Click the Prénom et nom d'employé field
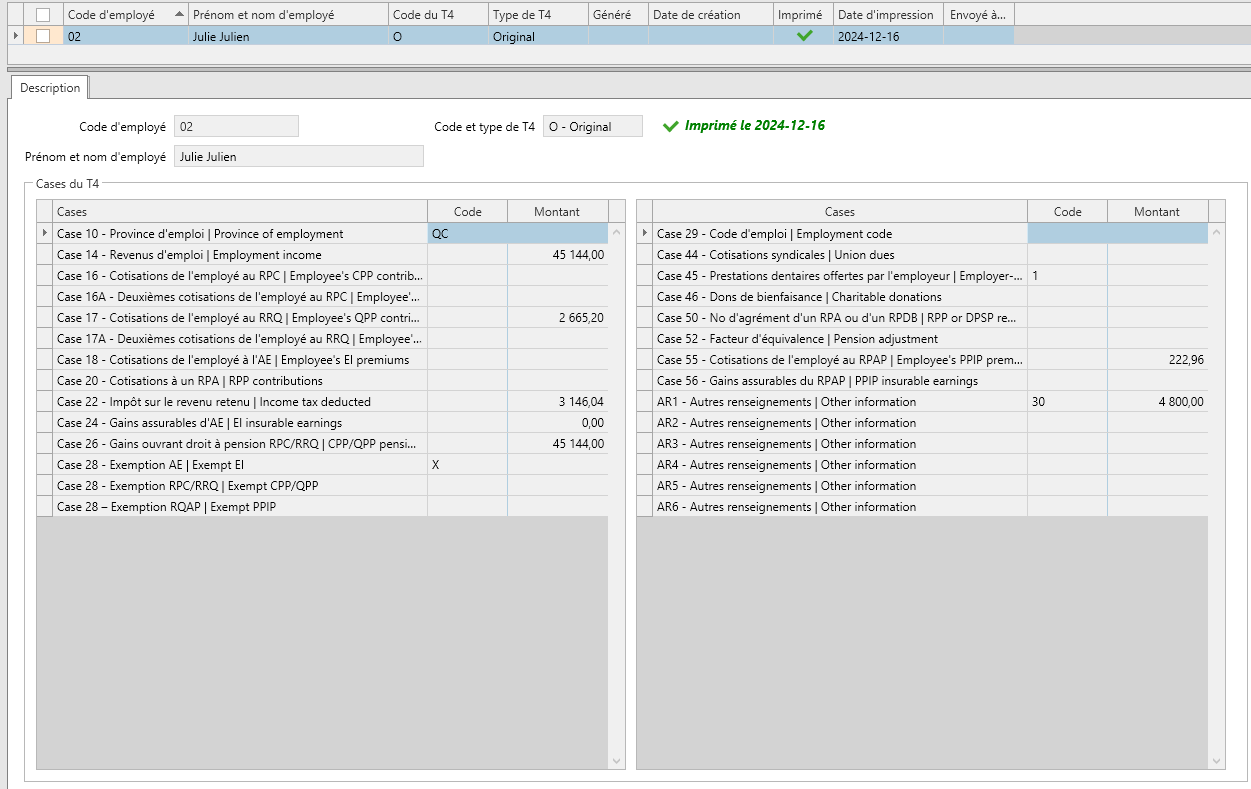 299,157
